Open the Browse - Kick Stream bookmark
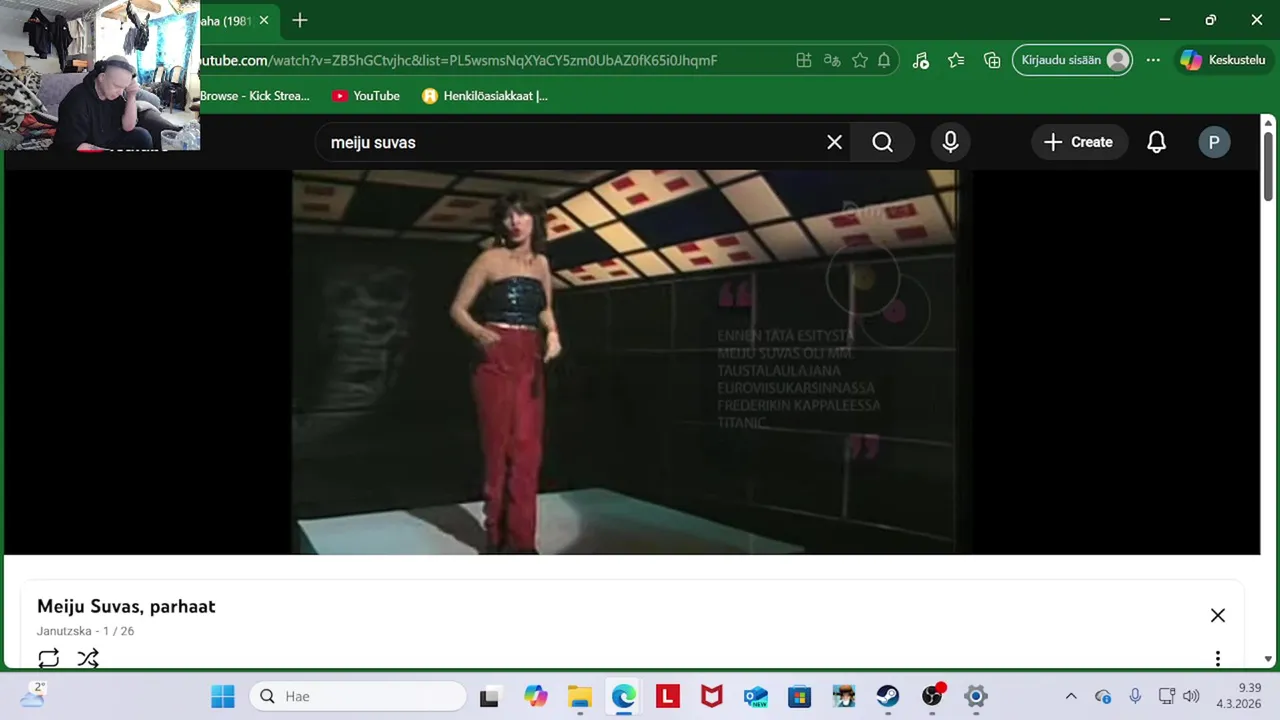 click(255, 96)
